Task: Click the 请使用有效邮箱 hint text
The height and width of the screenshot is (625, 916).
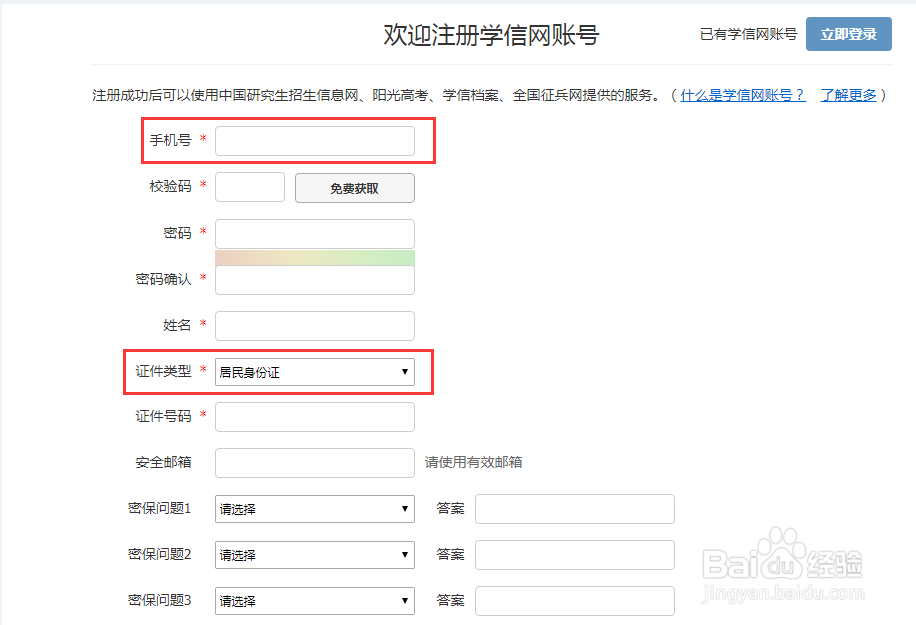Action: pyautogui.click(x=473, y=463)
